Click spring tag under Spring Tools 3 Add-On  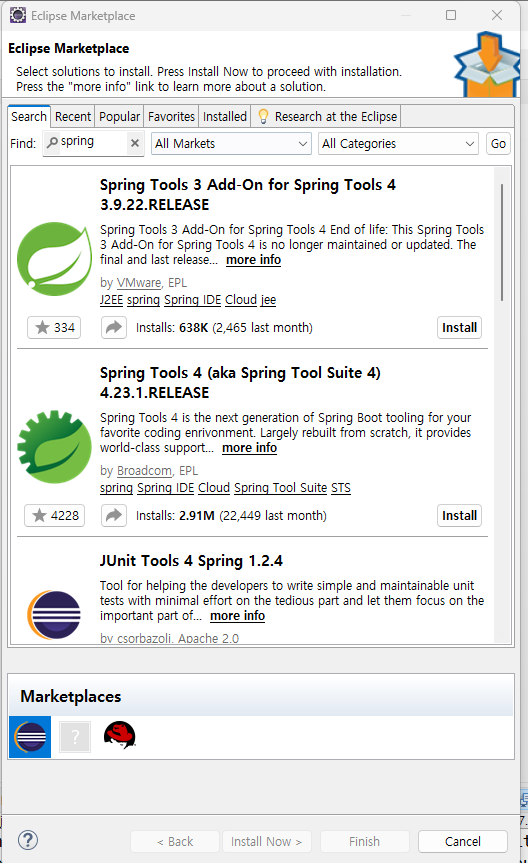point(143,300)
